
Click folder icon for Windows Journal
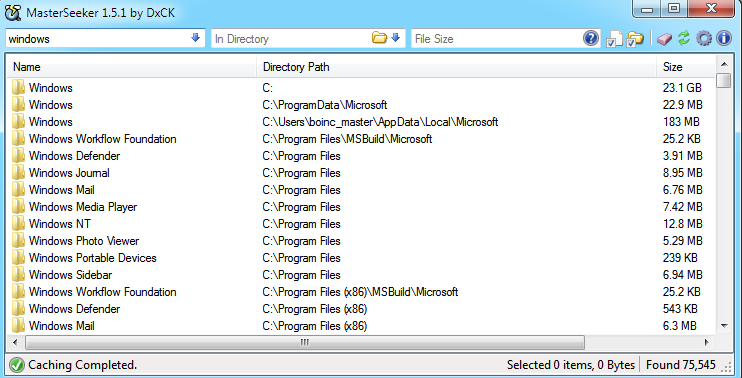[x=18, y=173]
